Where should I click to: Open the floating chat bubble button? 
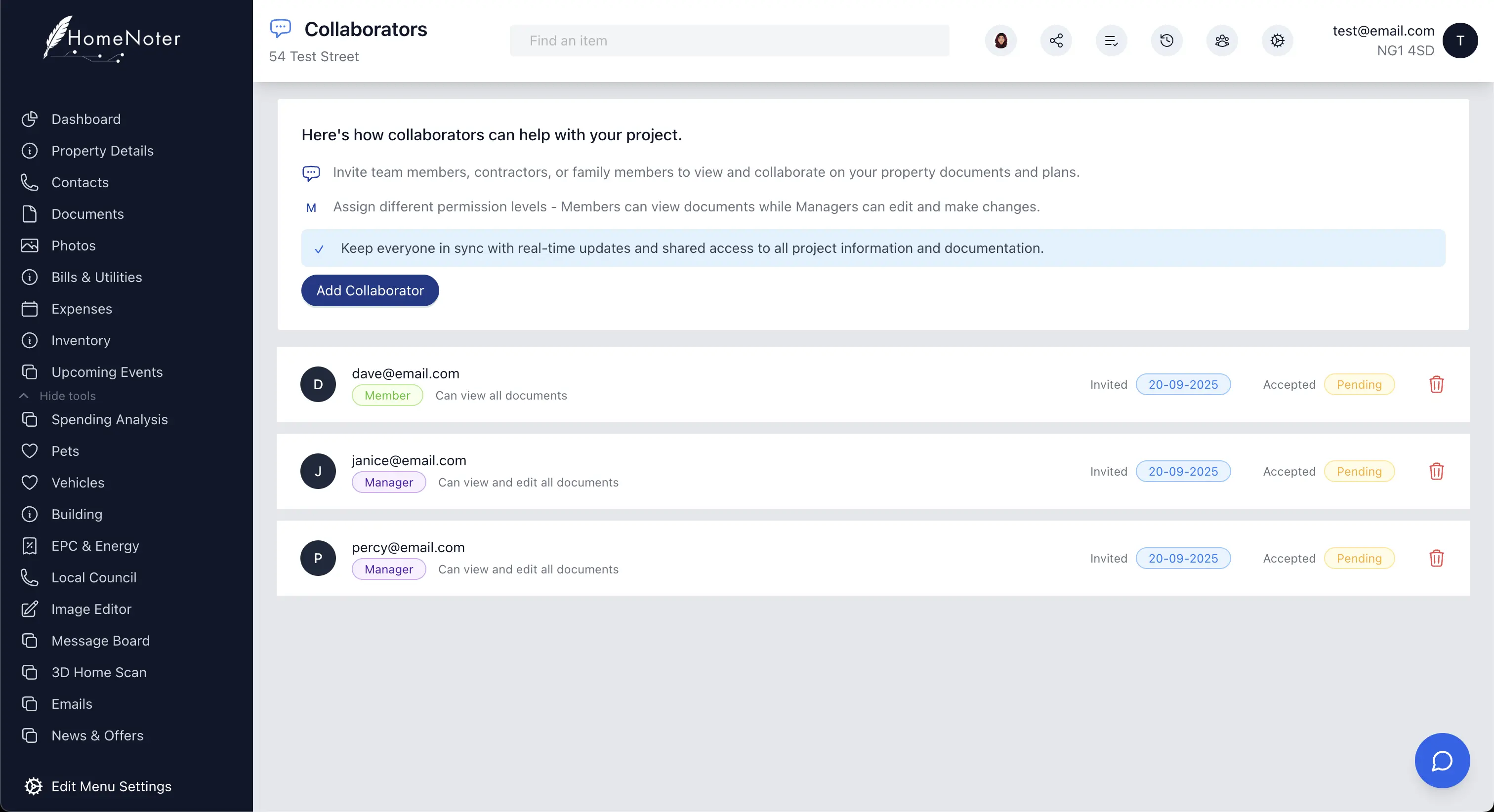point(1442,760)
